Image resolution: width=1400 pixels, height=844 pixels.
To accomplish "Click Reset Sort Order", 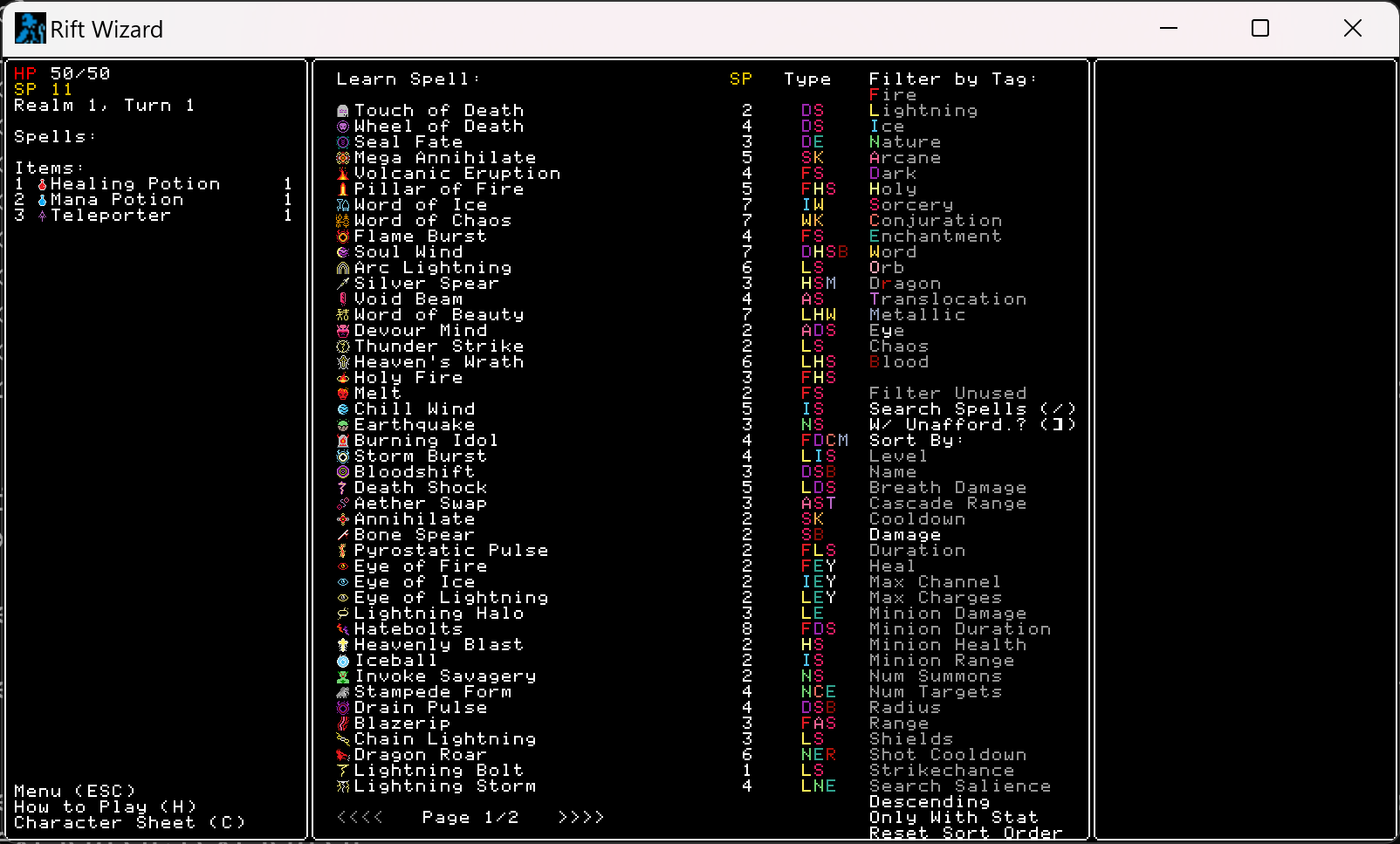I will [965, 834].
